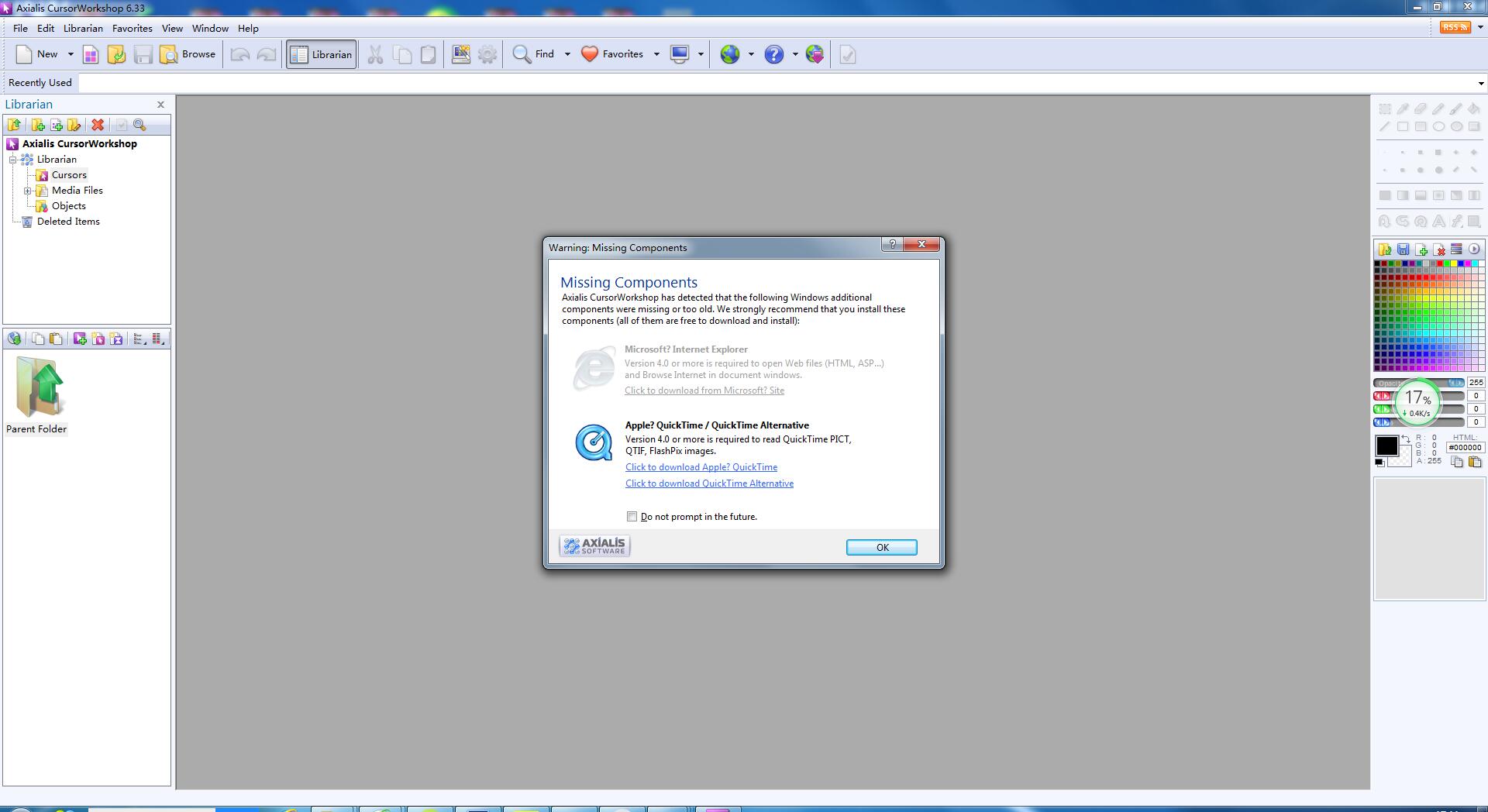The height and width of the screenshot is (812, 1488).
Task: Click the HTML color code field
Action: pyautogui.click(x=1466, y=448)
